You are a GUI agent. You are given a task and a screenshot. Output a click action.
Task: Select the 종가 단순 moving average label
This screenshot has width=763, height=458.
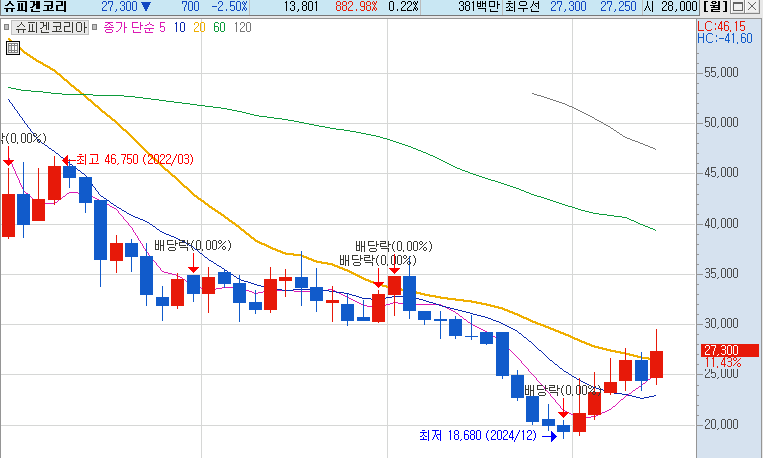[129, 27]
